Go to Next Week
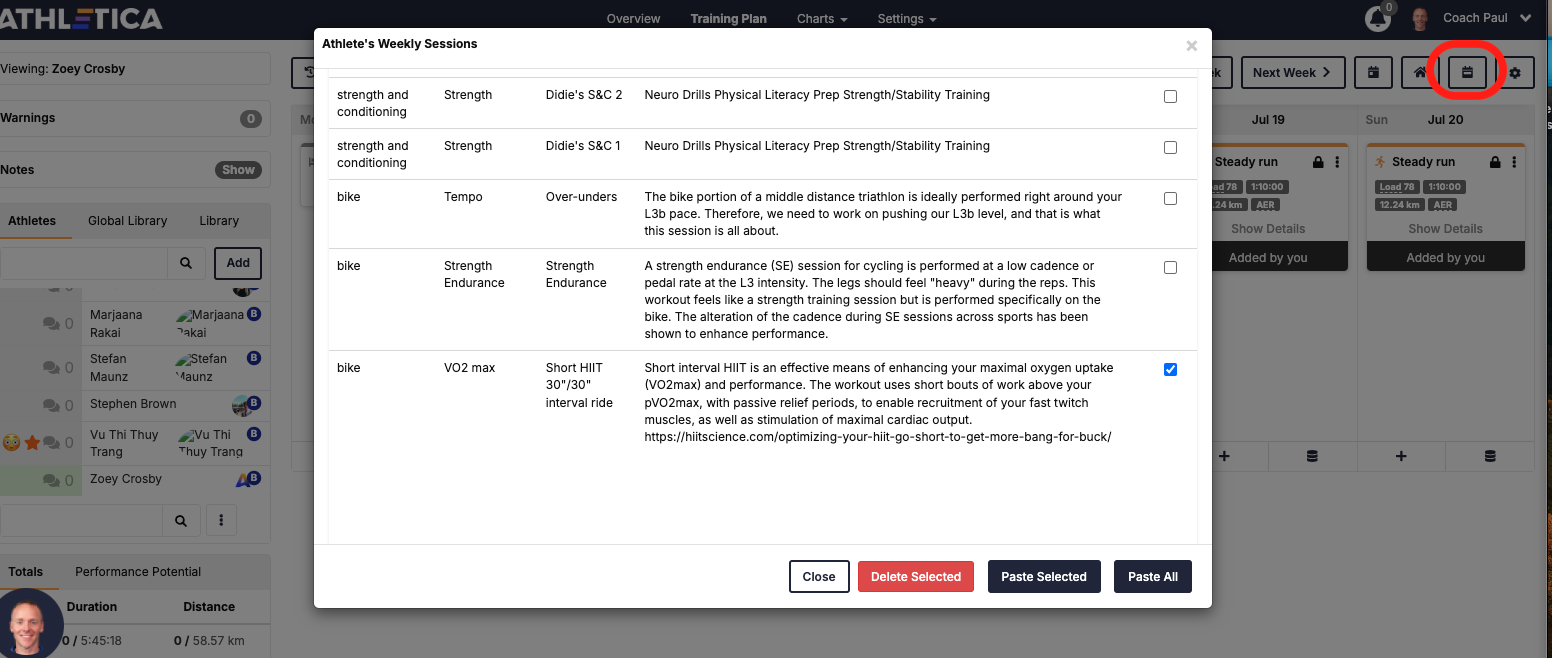 pos(1292,72)
